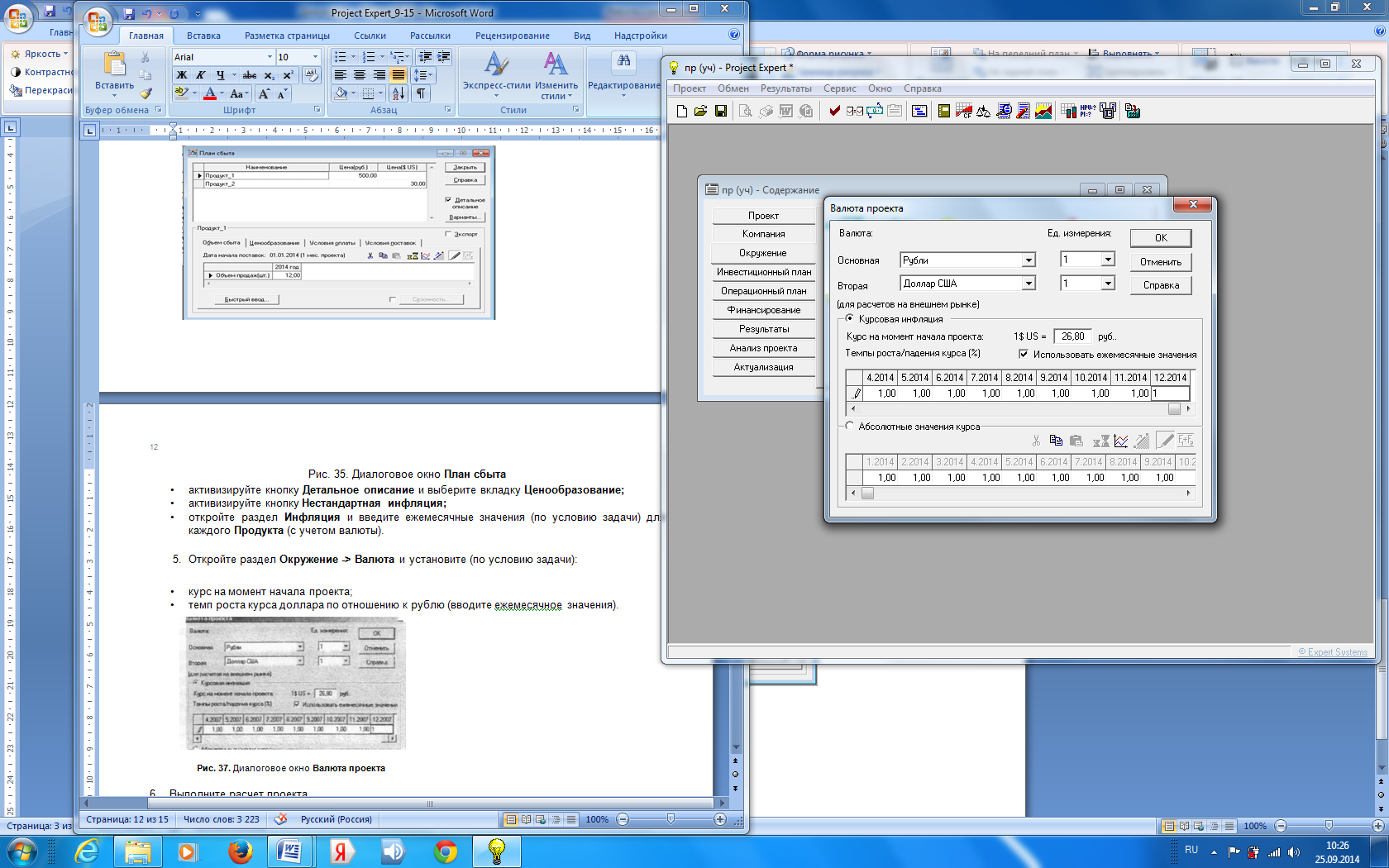
Task: Toggle Italic (К) in Word ribbon
Action: click(x=201, y=75)
